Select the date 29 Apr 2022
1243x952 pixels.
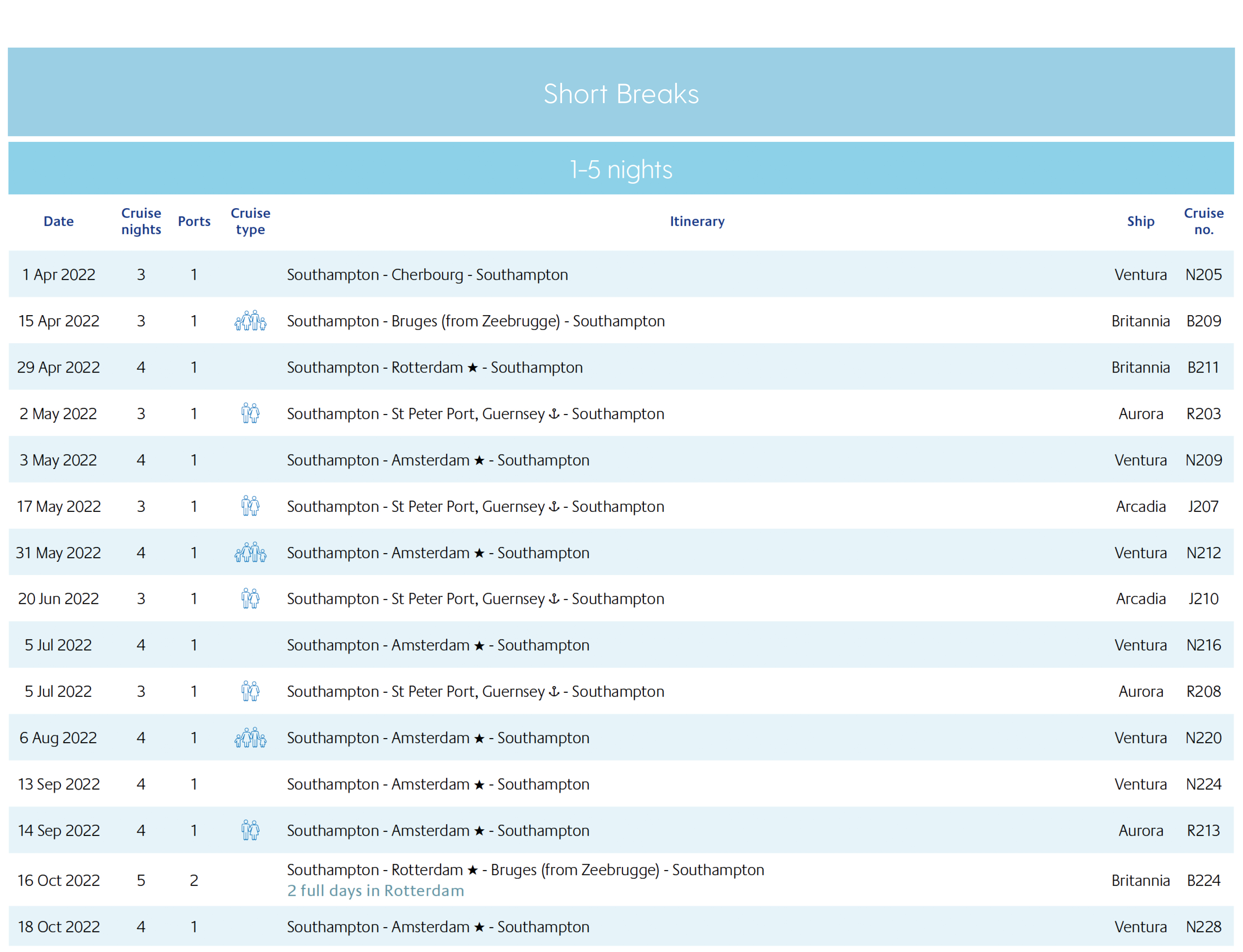pyautogui.click(x=58, y=367)
